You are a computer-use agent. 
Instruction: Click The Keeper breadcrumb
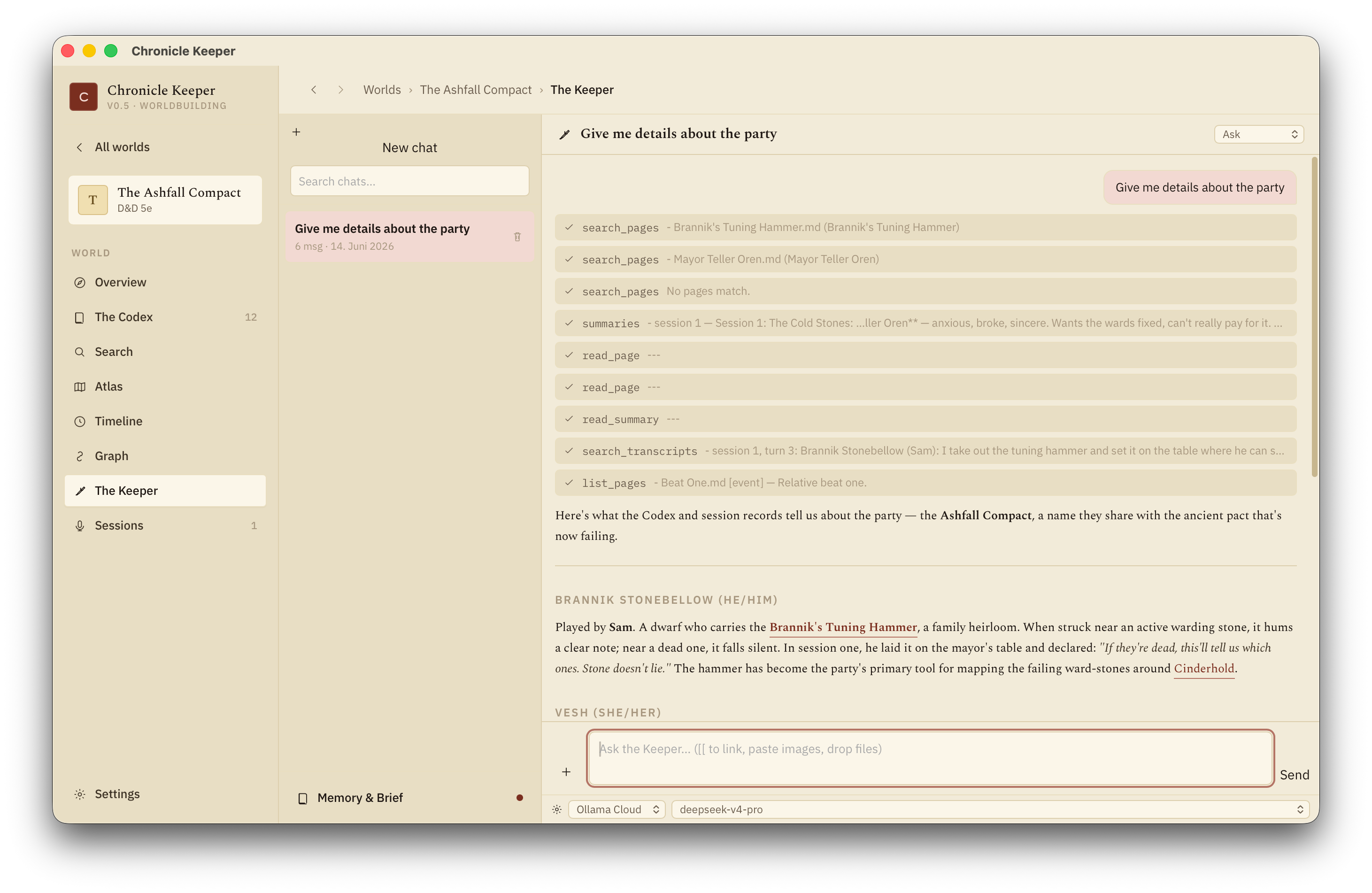pos(582,90)
